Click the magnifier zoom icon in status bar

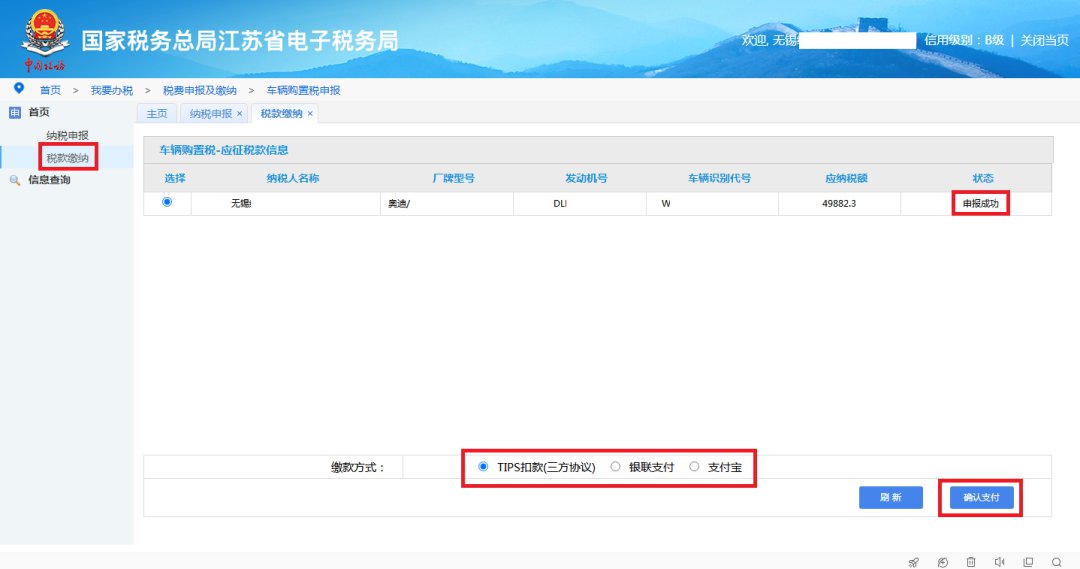point(1056,562)
